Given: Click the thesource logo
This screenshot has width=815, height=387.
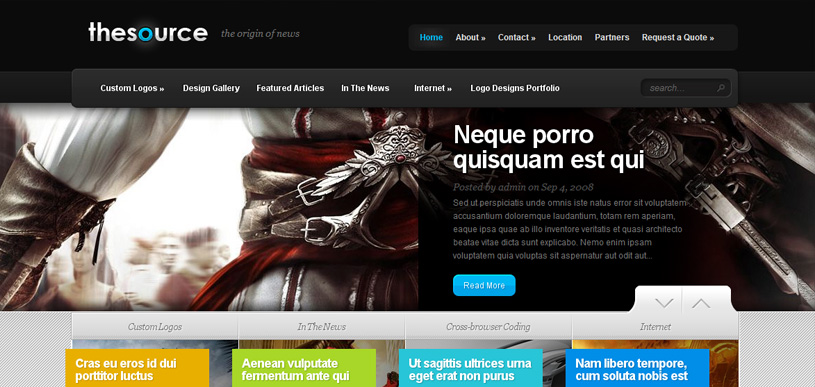Looking at the screenshot, I should tap(148, 32).
